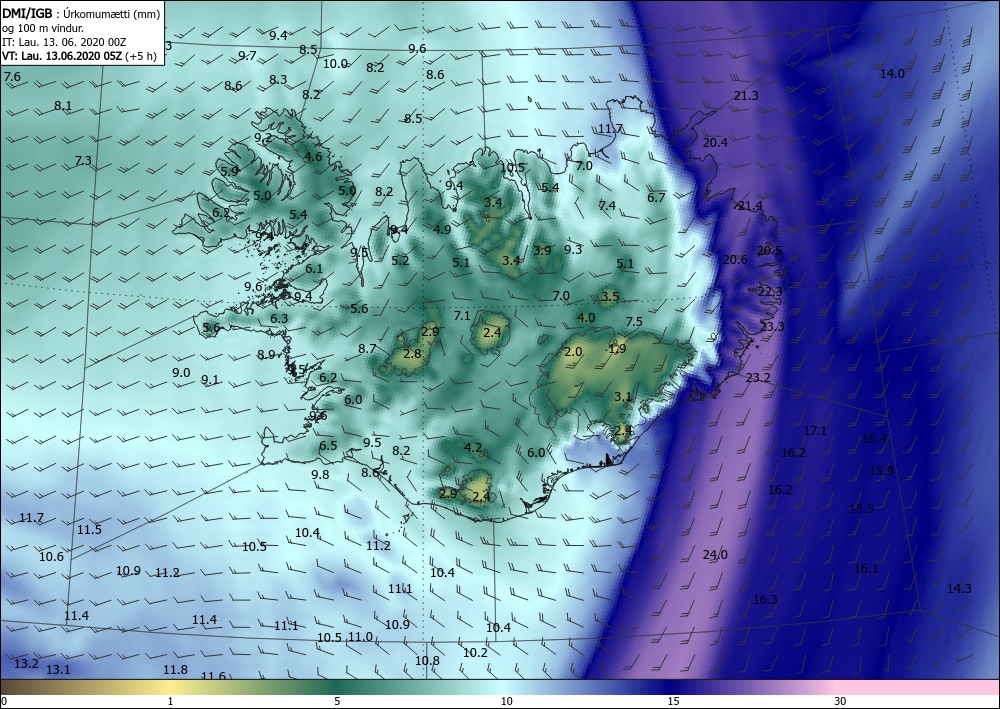Click the map value "7.4"
1000x709 pixels.
607,205
